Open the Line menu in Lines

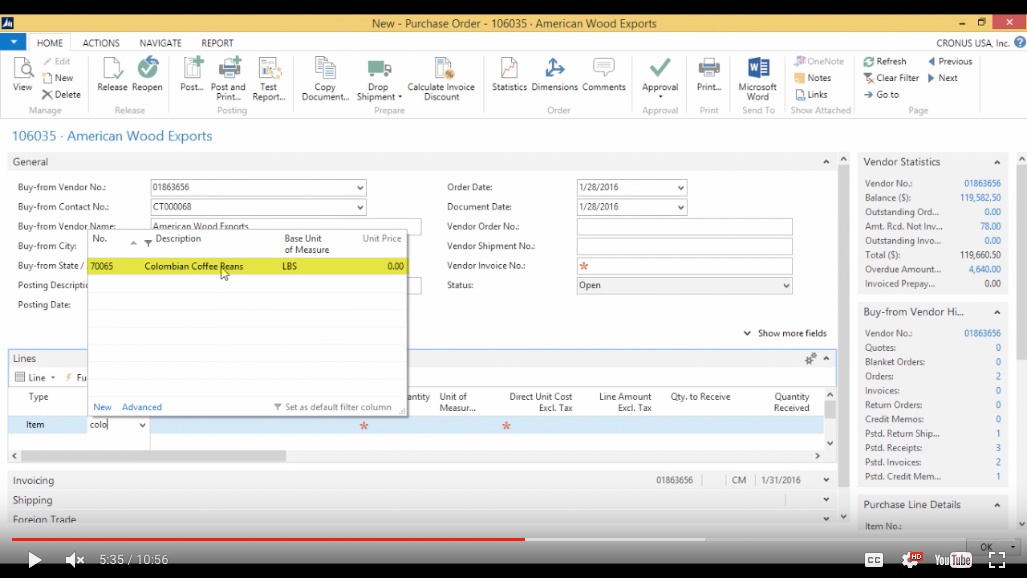36,377
